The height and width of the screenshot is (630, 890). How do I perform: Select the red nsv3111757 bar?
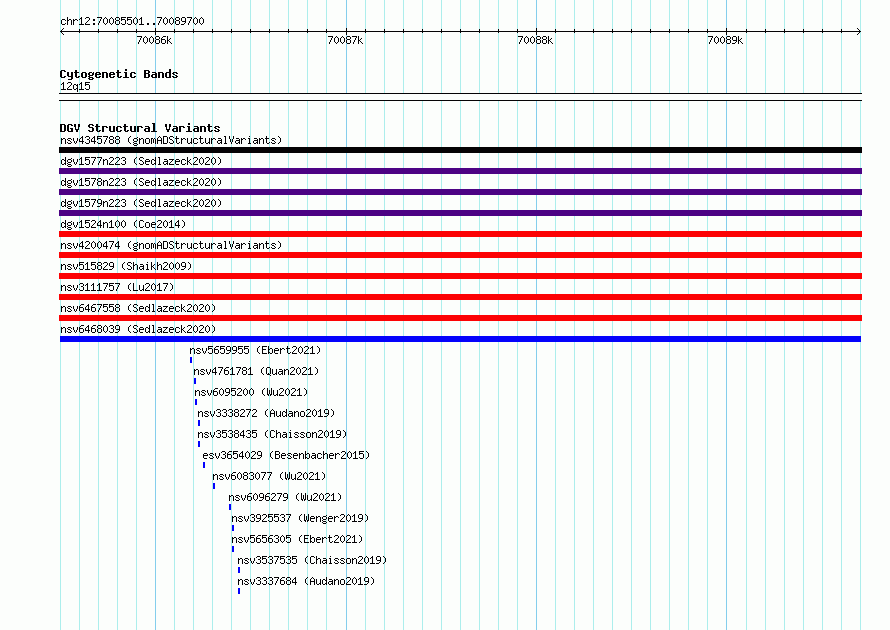click(460, 297)
